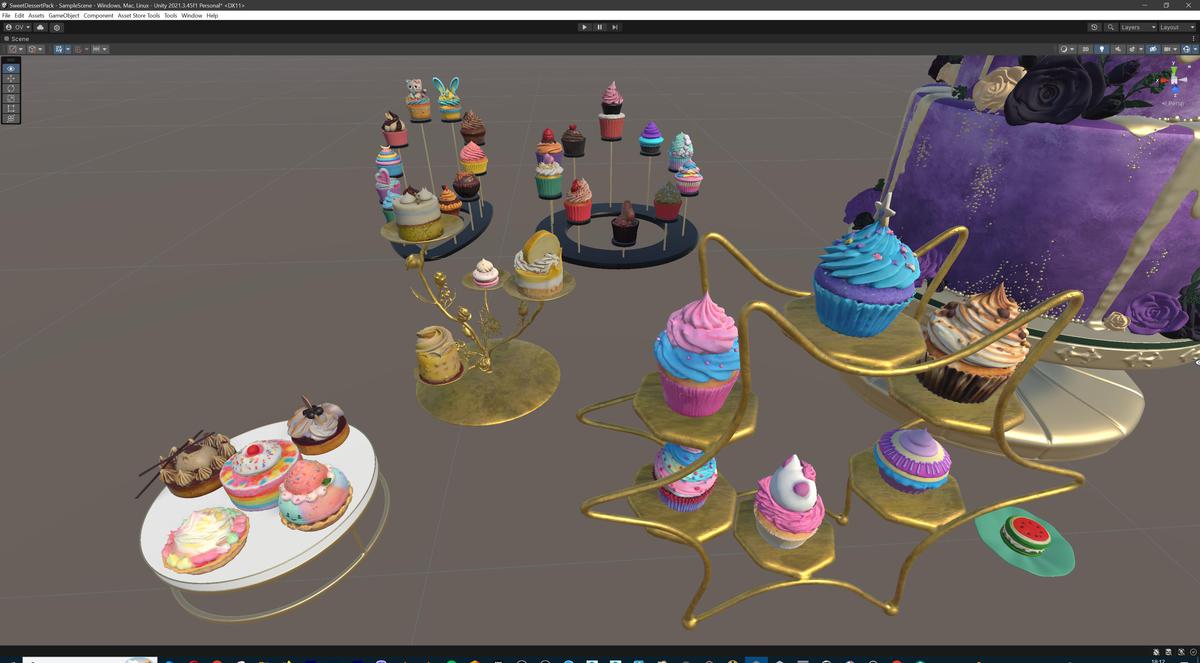The width and height of the screenshot is (1200, 663).
Task: Click the search icon in the Scene view toolbar
Action: coord(1110,27)
